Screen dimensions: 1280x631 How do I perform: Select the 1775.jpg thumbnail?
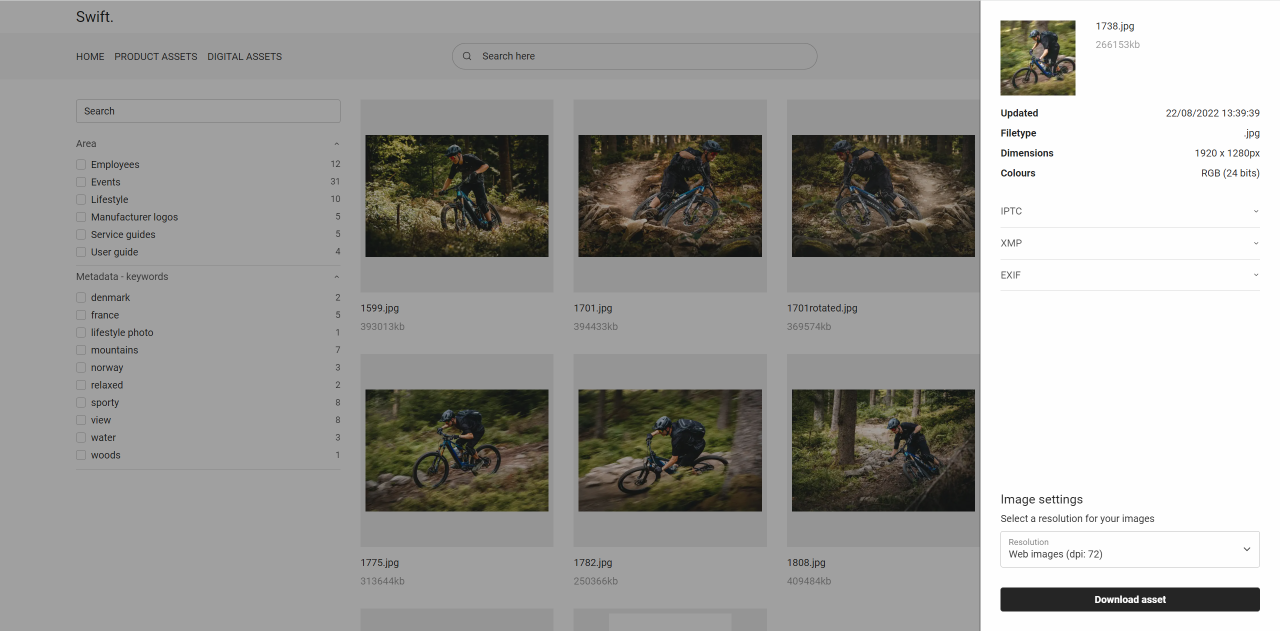point(456,450)
